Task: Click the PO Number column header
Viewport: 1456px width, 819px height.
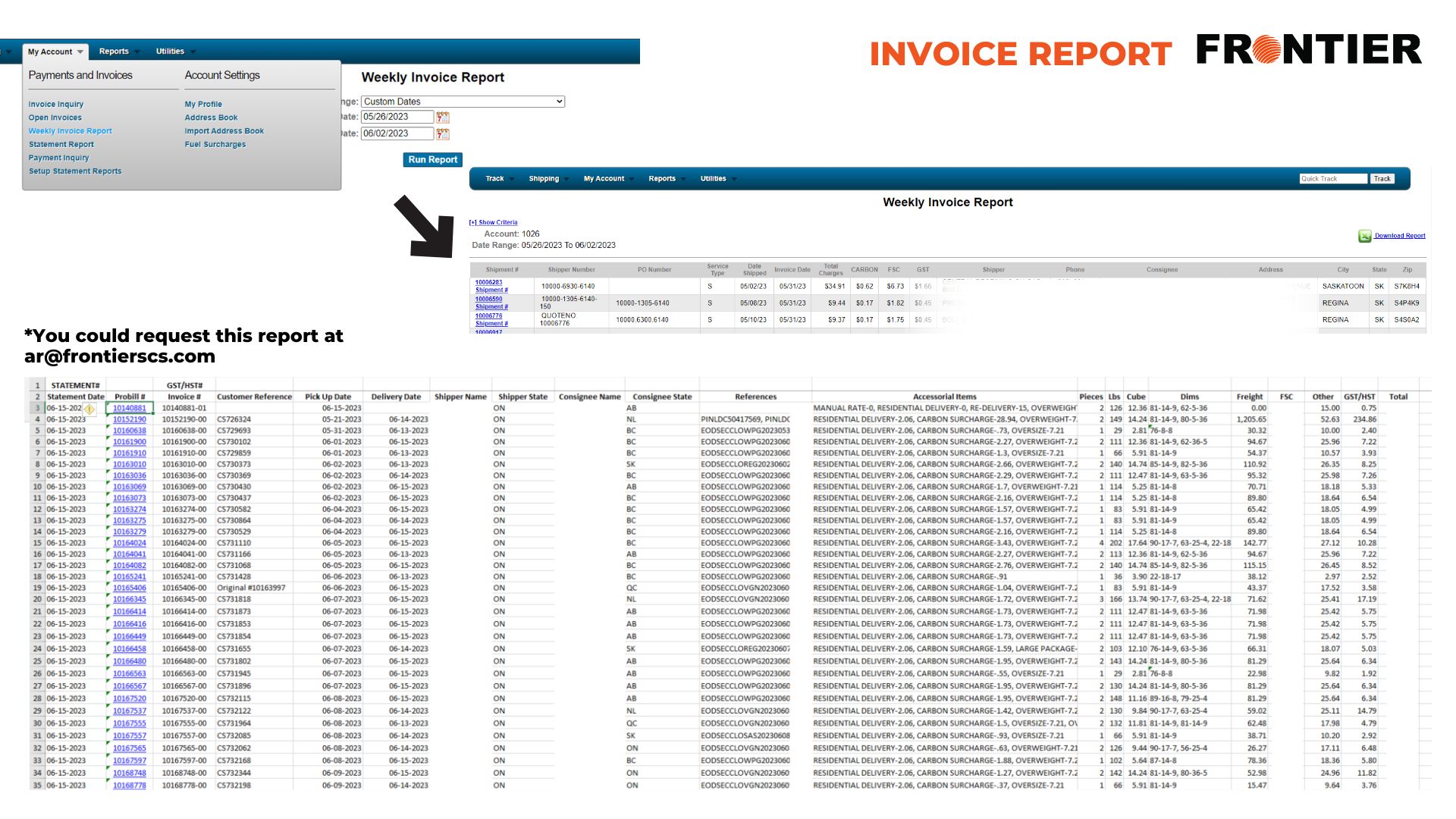Action: (654, 270)
